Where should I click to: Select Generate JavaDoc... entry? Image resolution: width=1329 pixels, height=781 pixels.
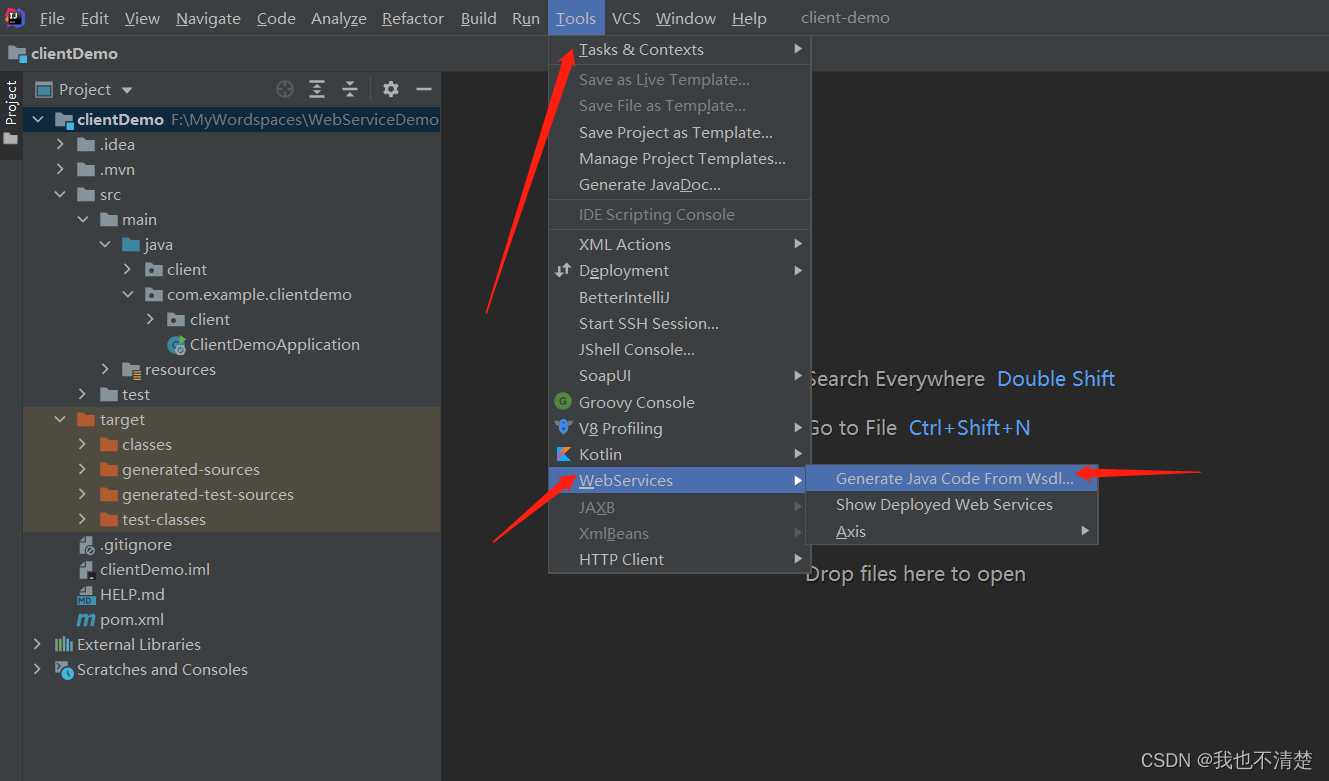click(679, 185)
